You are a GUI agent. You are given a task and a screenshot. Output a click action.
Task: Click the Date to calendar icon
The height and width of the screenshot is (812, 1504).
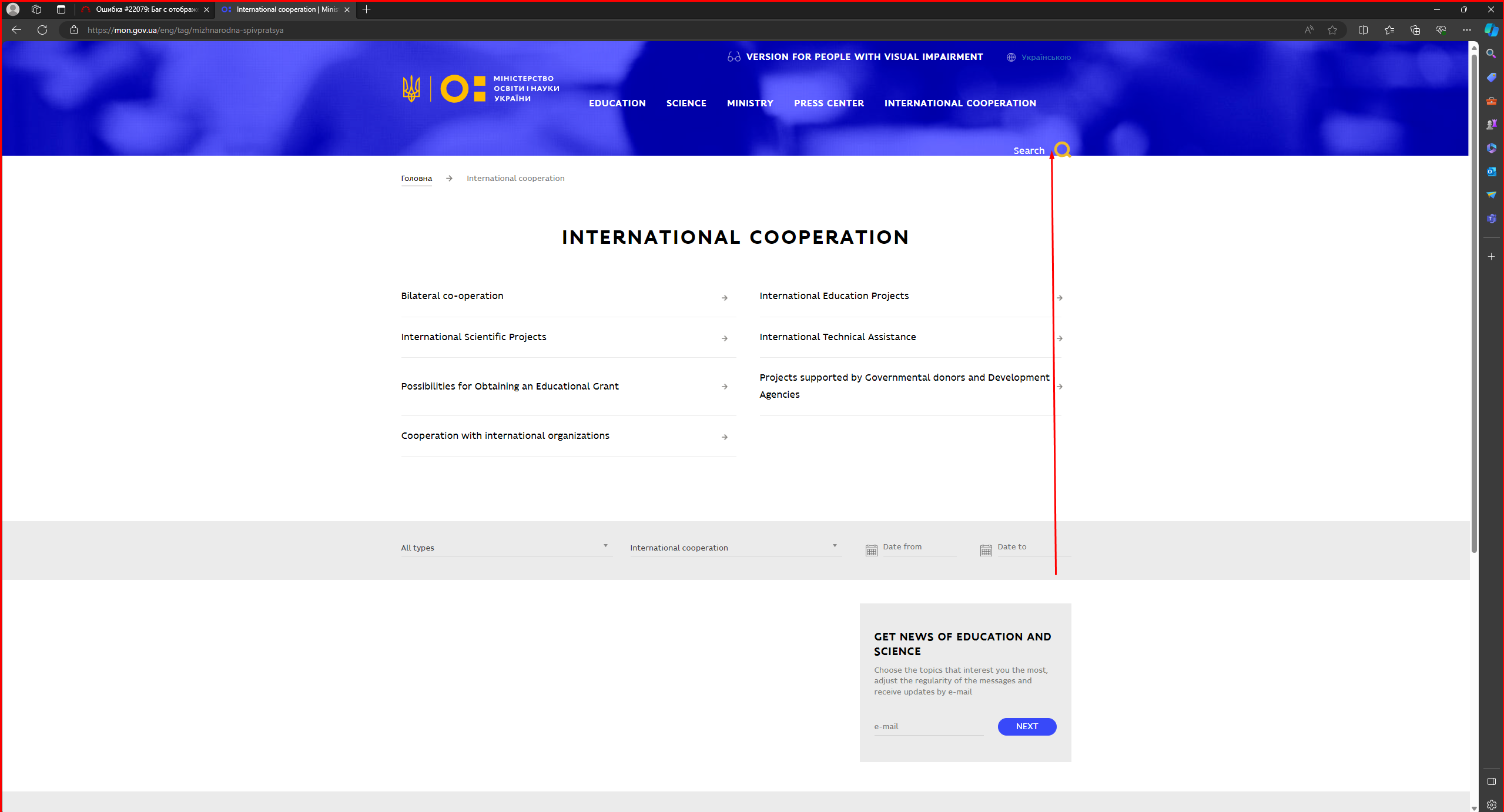986,550
